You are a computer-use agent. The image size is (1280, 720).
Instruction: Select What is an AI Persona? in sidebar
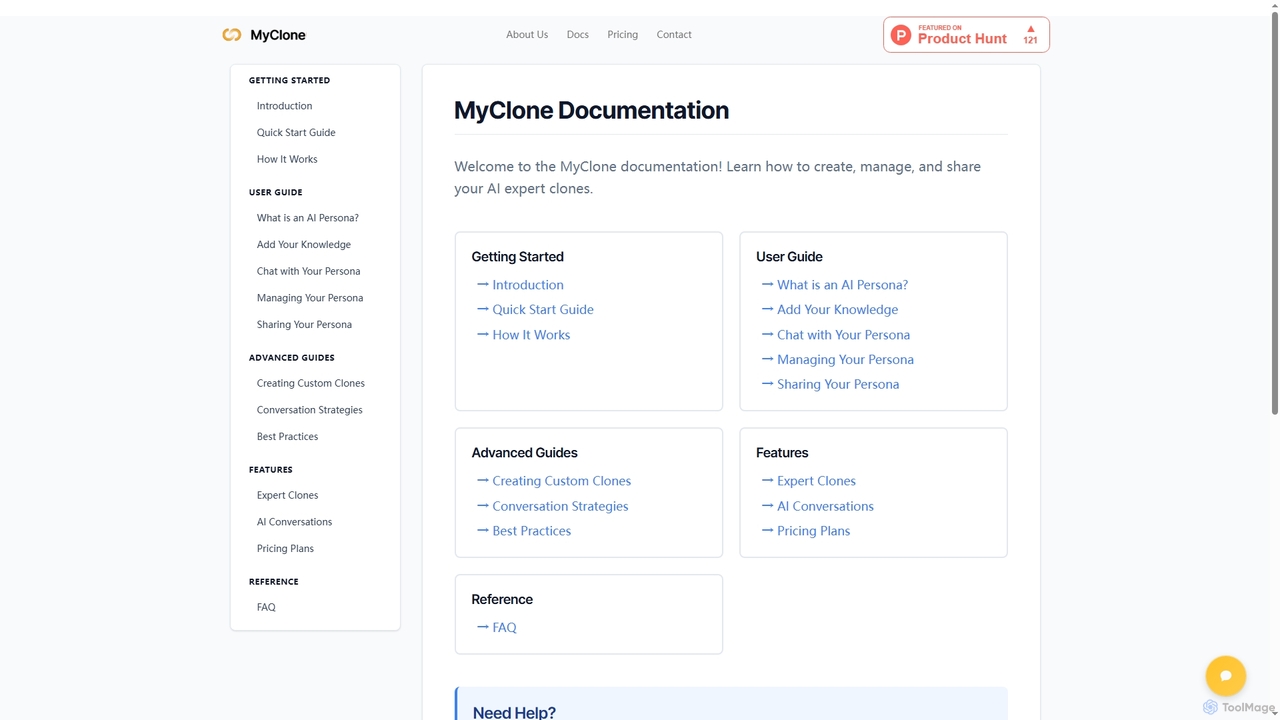coord(308,218)
